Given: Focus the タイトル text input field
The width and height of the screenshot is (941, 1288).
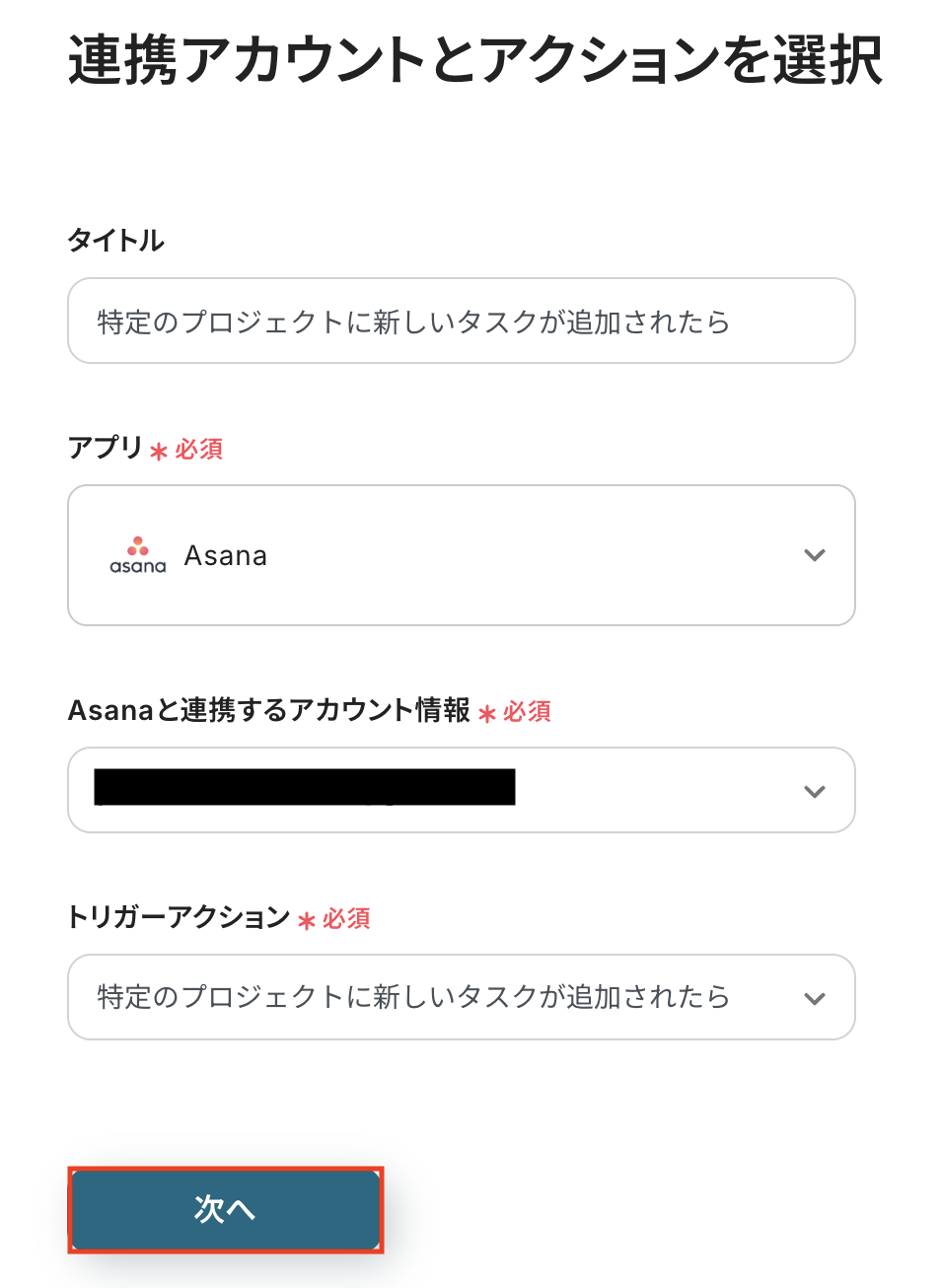Looking at the screenshot, I should [461, 322].
